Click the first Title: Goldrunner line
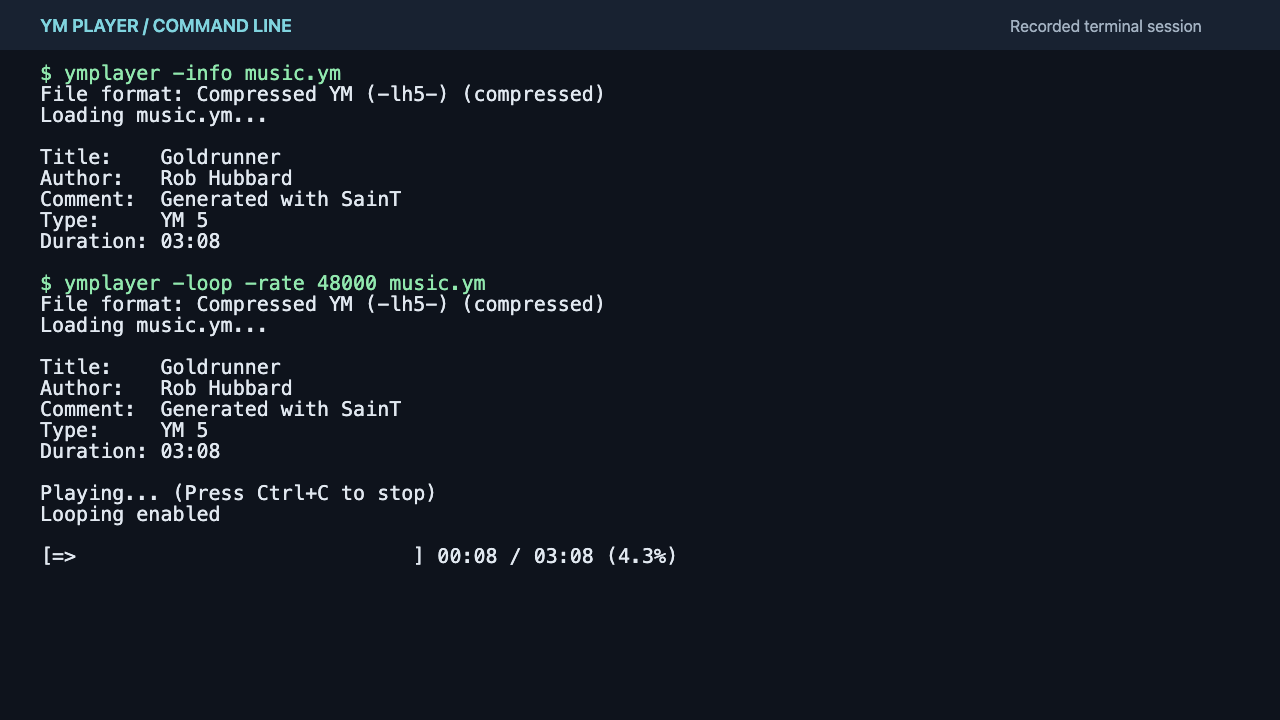Image resolution: width=1280 pixels, height=720 pixels. [160, 157]
